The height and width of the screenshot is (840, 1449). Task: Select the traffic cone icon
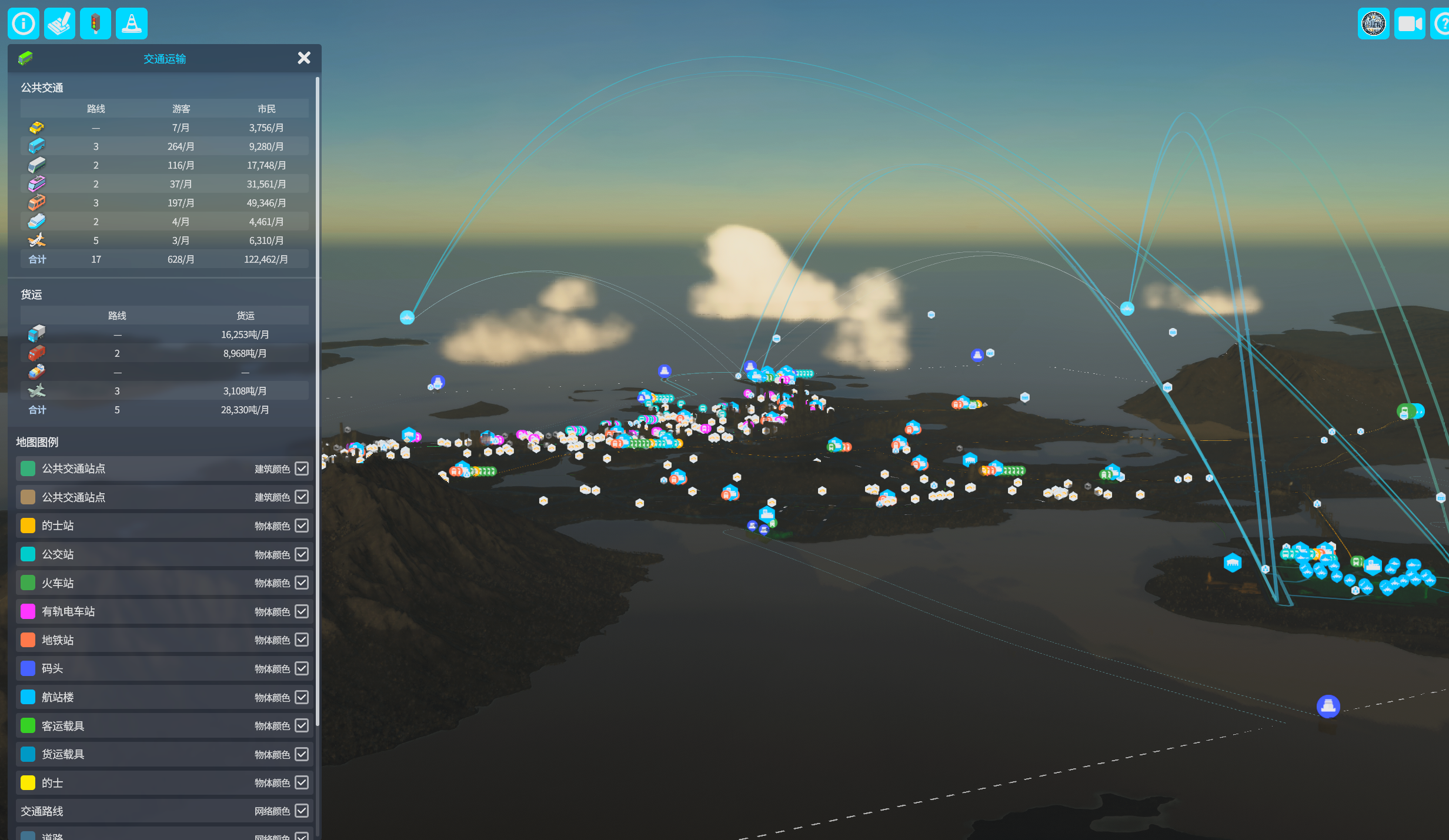pyautogui.click(x=131, y=24)
